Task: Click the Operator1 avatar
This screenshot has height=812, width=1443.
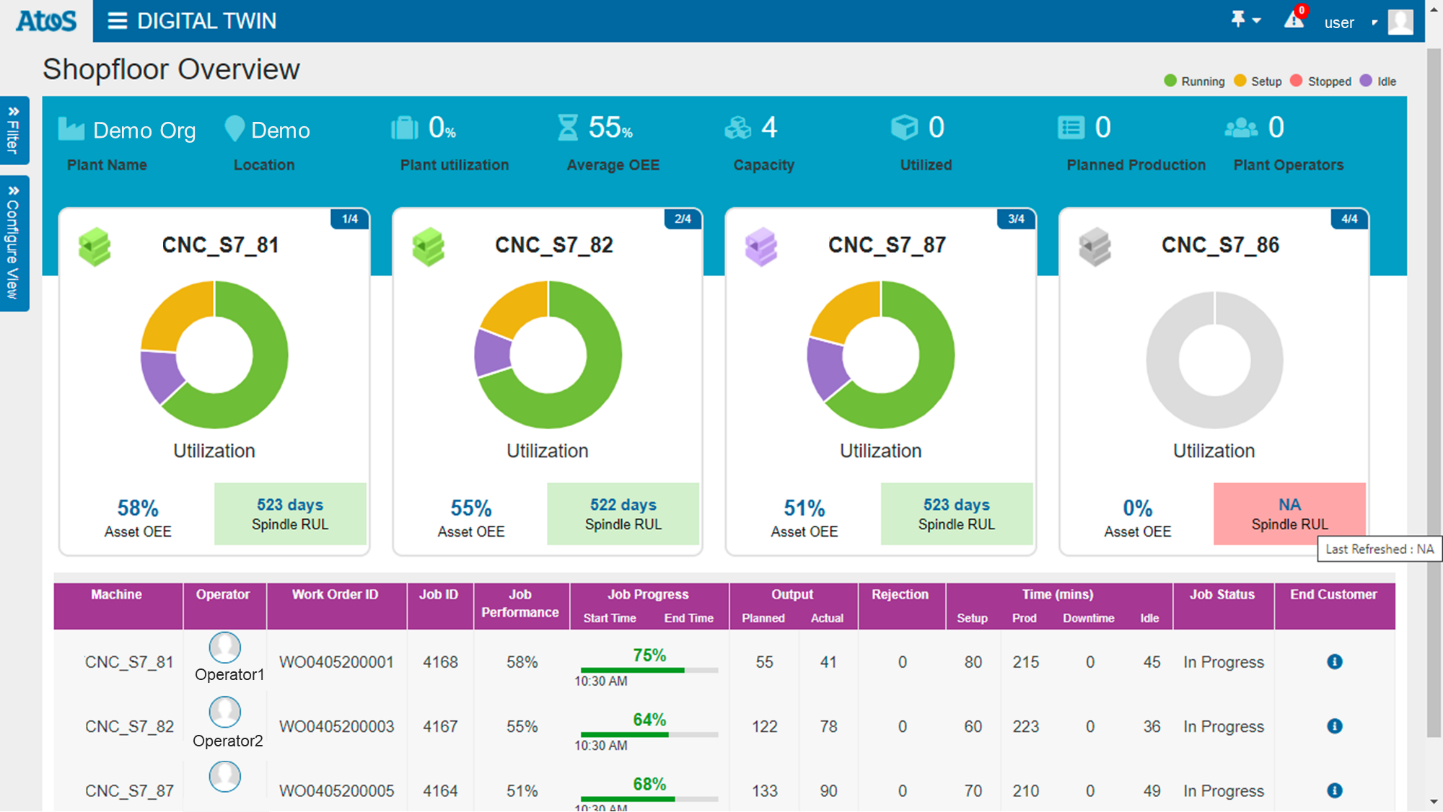Action: point(225,648)
